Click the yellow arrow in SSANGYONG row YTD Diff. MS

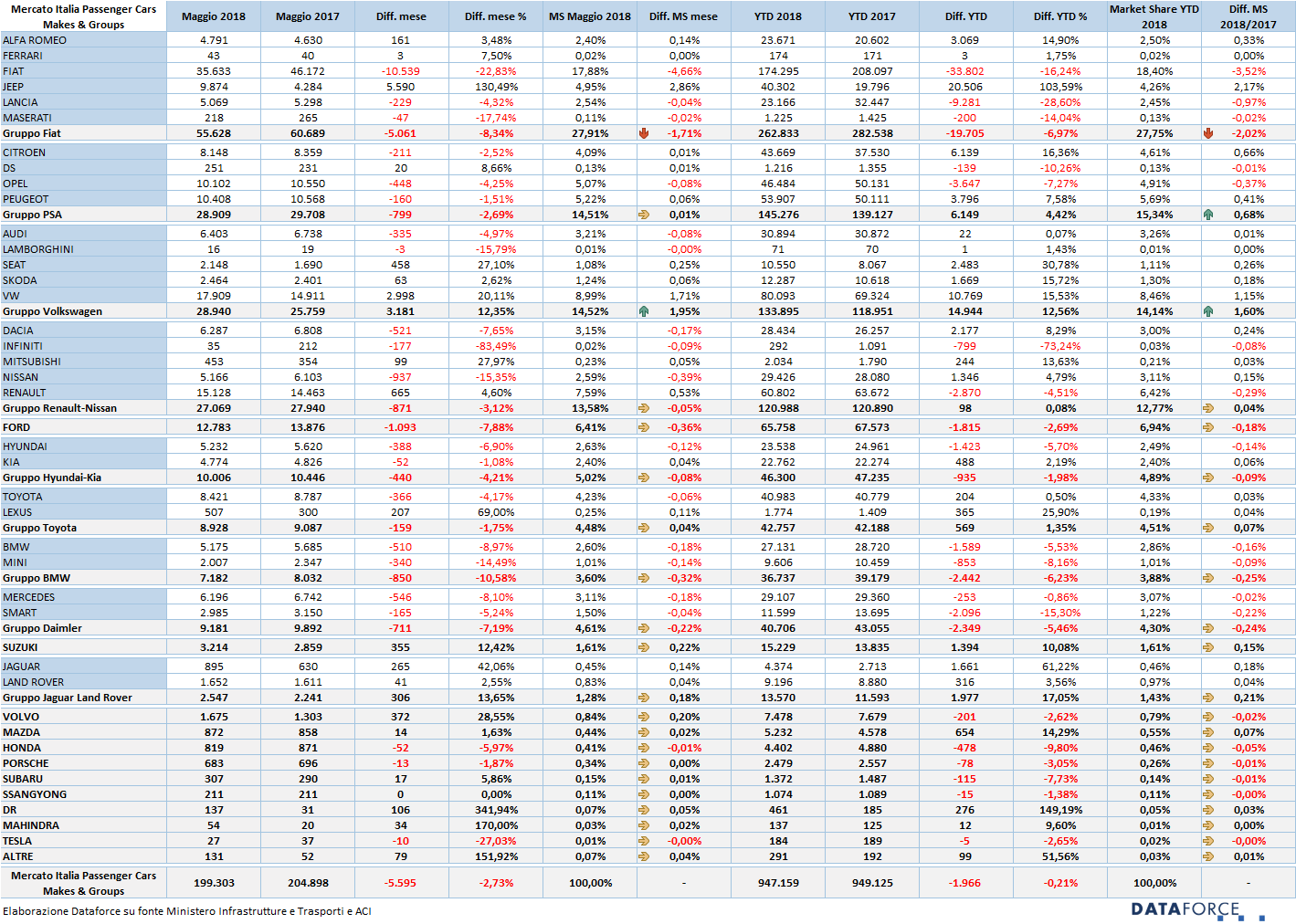(x=1208, y=794)
